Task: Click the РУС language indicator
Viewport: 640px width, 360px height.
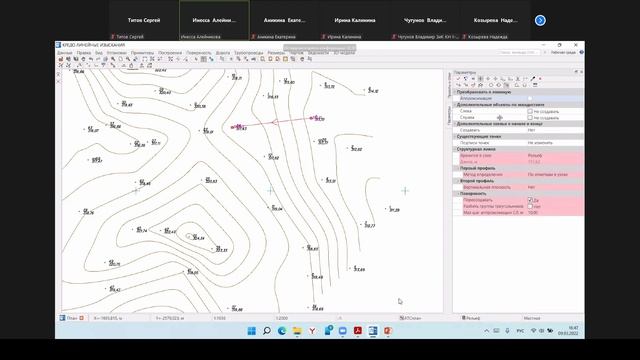Action: (520, 331)
